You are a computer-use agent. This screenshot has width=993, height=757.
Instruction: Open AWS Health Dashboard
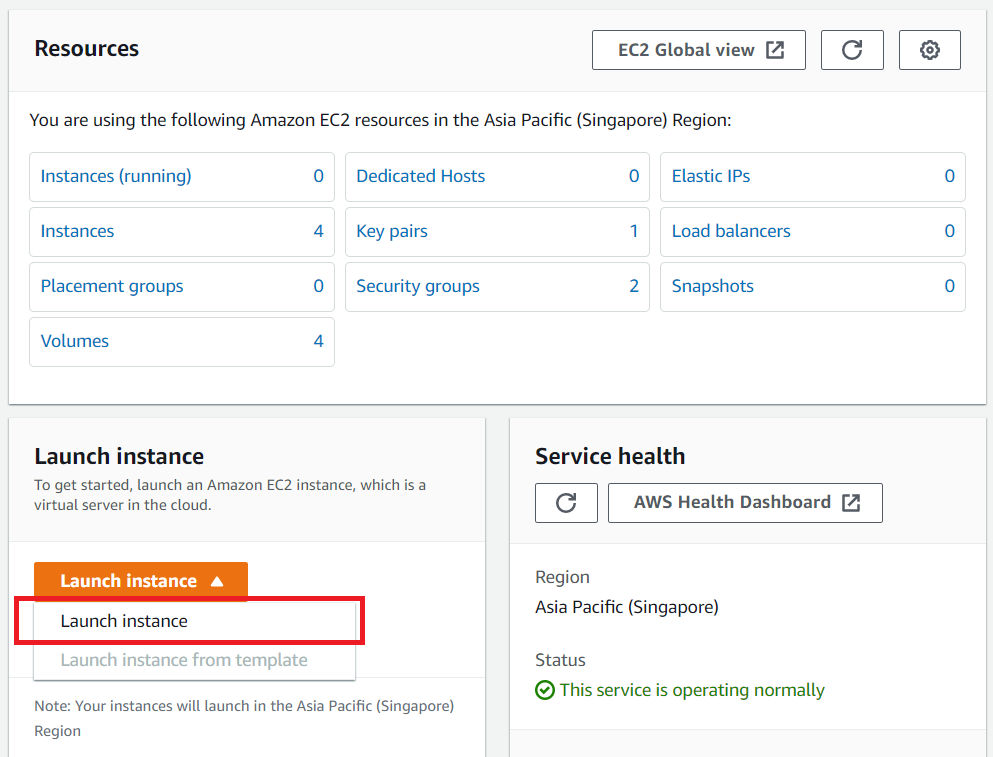(745, 503)
